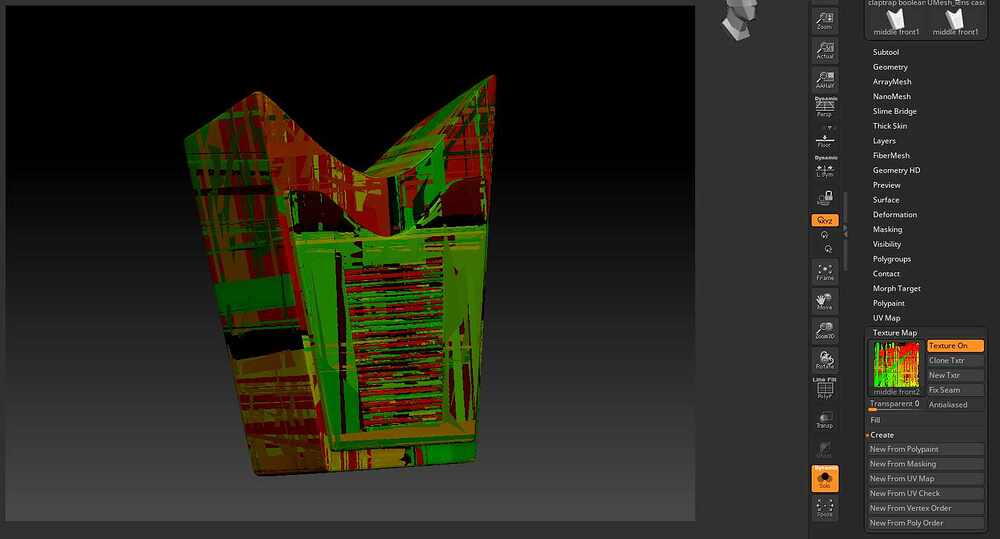Click the dimmed Ghost icon
This screenshot has height=539, width=1000.
[x=825, y=449]
